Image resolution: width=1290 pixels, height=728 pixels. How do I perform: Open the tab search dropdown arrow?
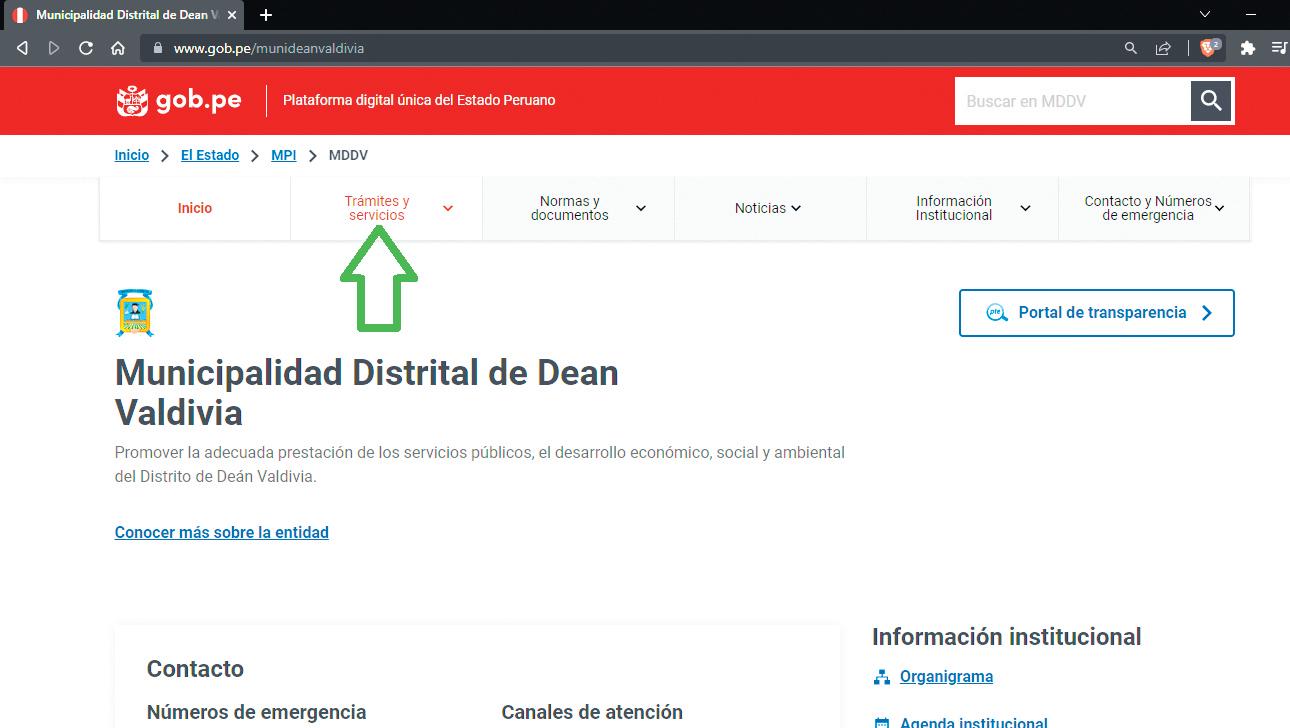pyautogui.click(x=1205, y=15)
